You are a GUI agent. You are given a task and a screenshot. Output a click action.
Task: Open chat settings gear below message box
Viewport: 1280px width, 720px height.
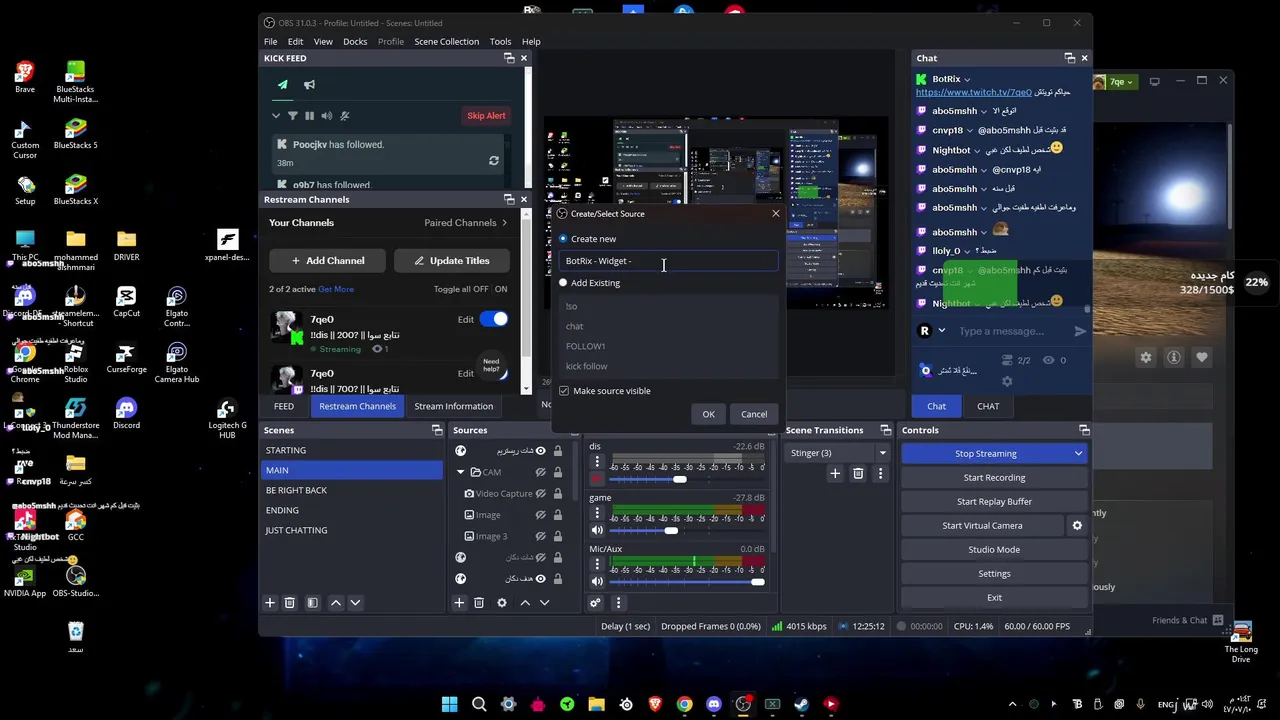click(x=1007, y=381)
